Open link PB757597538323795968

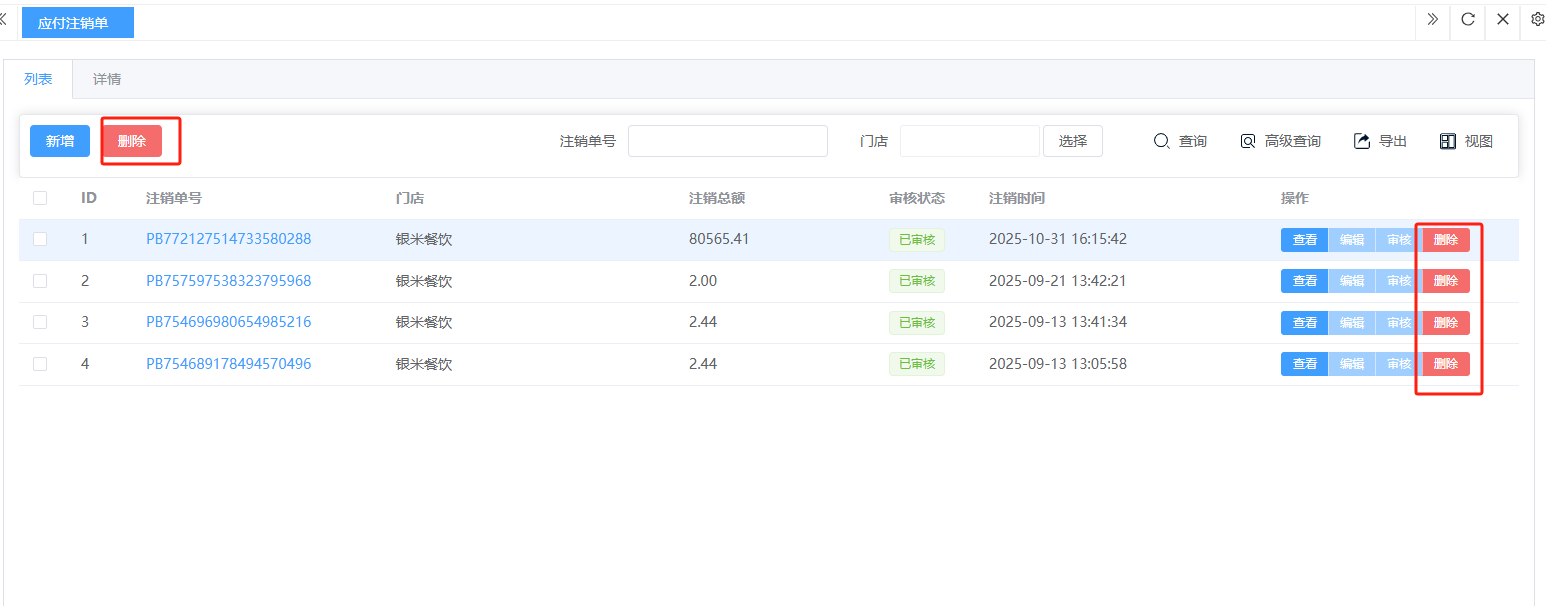[228, 281]
